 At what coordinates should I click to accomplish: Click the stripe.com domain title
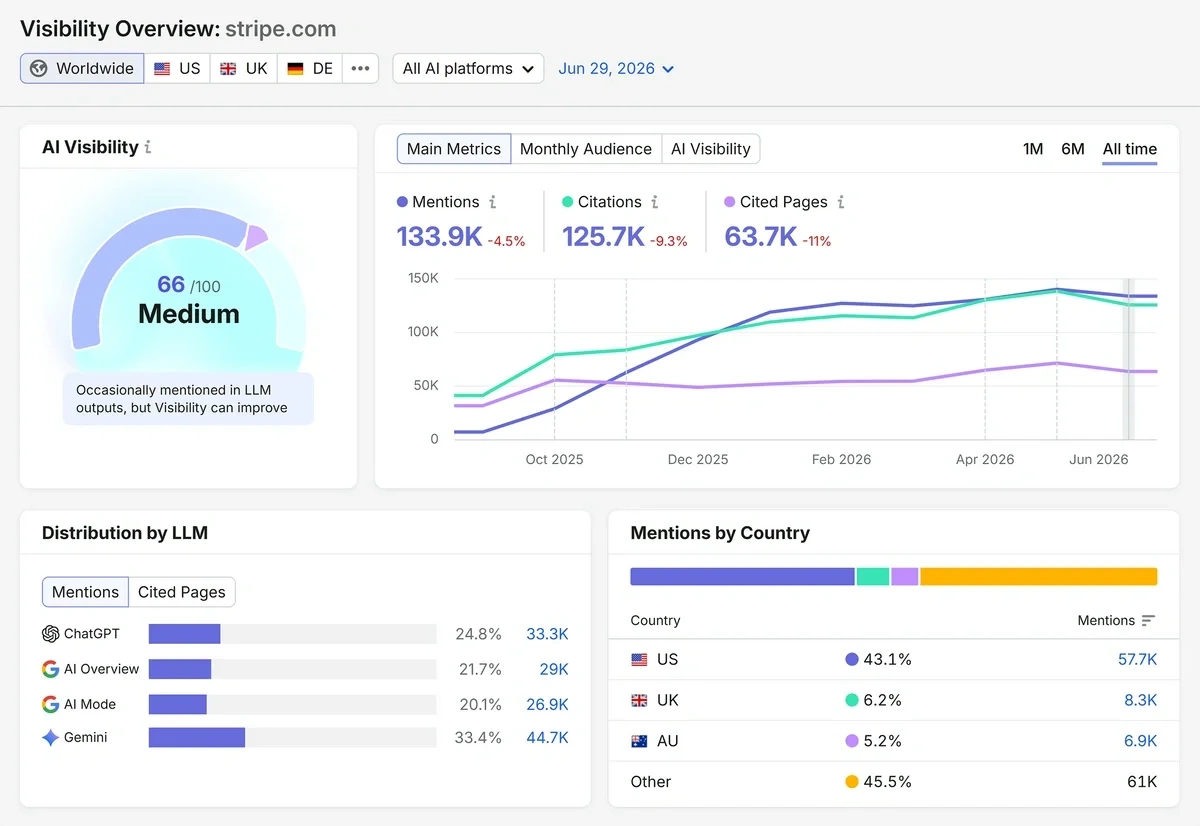tap(281, 28)
